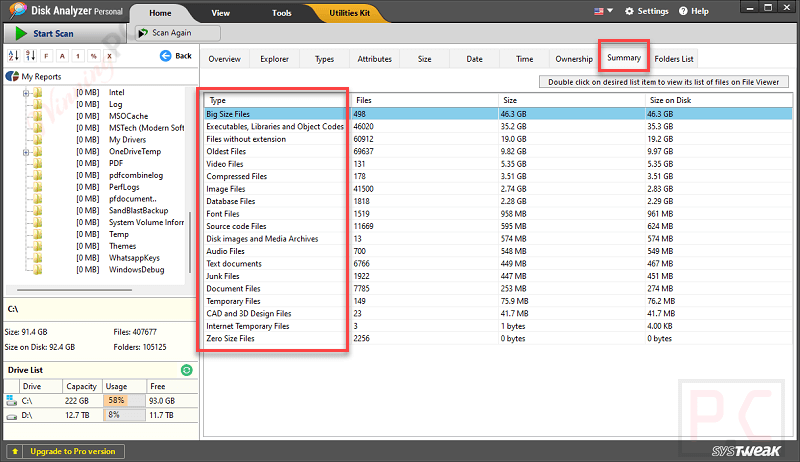Open the language flag dropdown
This screenshot has height=462, width=800.
click(x=604, y=11)
